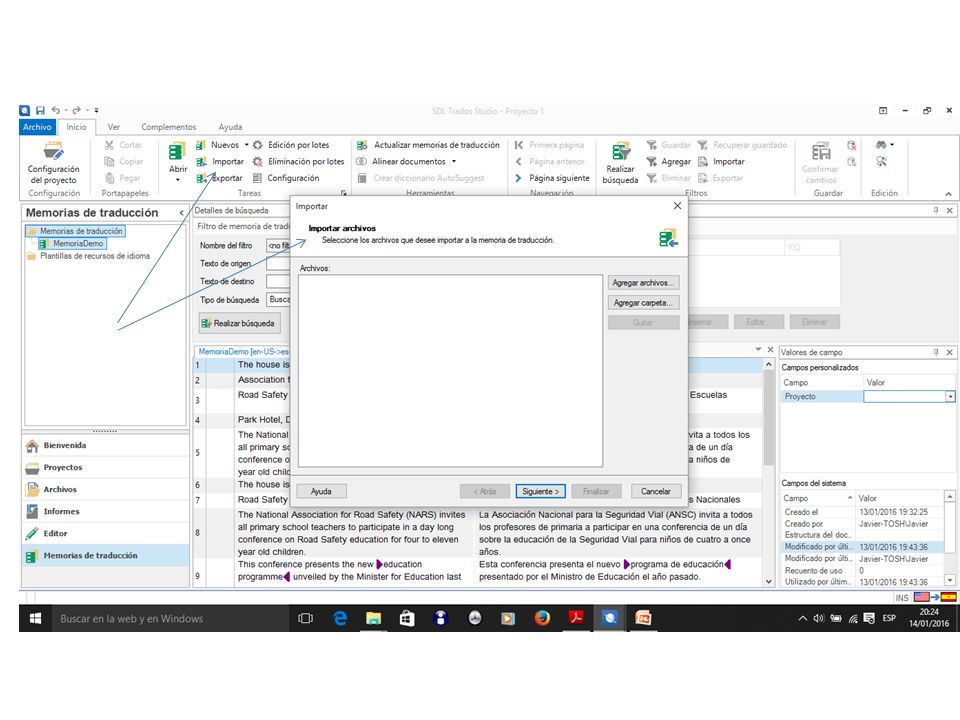Select Plantillas de recursos de idioma
Screen dimensions: 960x720
[89, 256]
